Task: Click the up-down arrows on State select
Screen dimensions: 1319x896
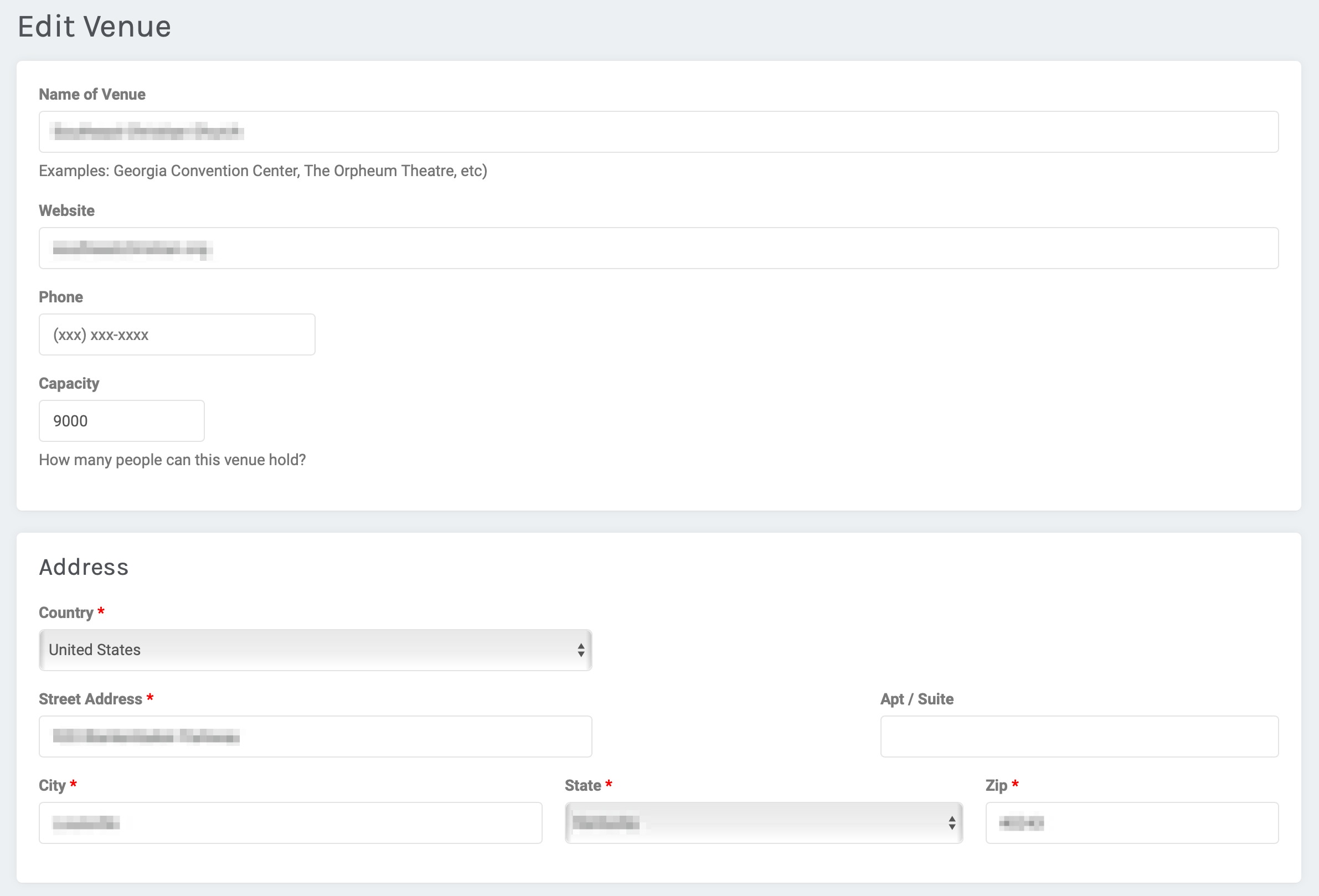Action: click(952, 822)
